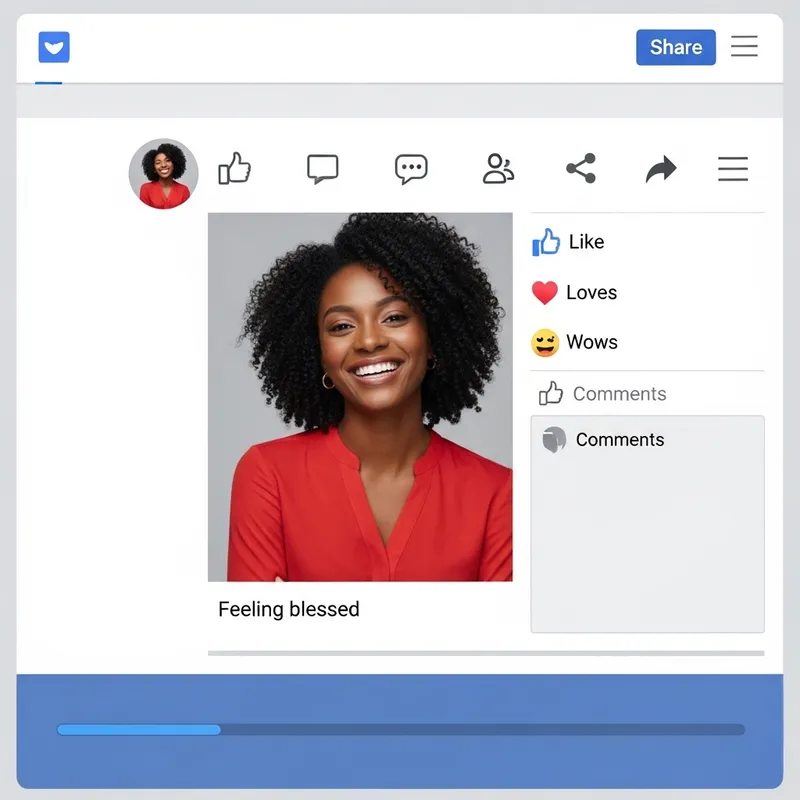Click the share network icon
The width and height of the screenshot is (800, 800).
tap(582, 168)
